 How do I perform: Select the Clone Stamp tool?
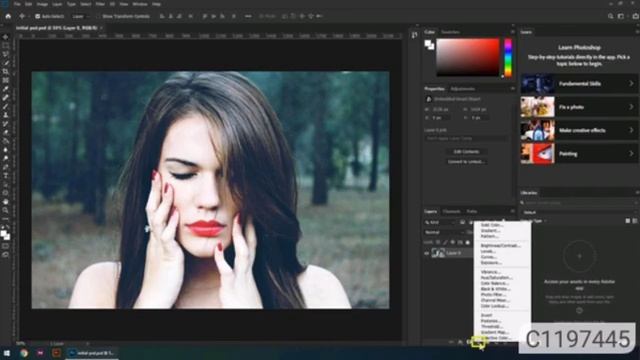(x=5, y=115)
